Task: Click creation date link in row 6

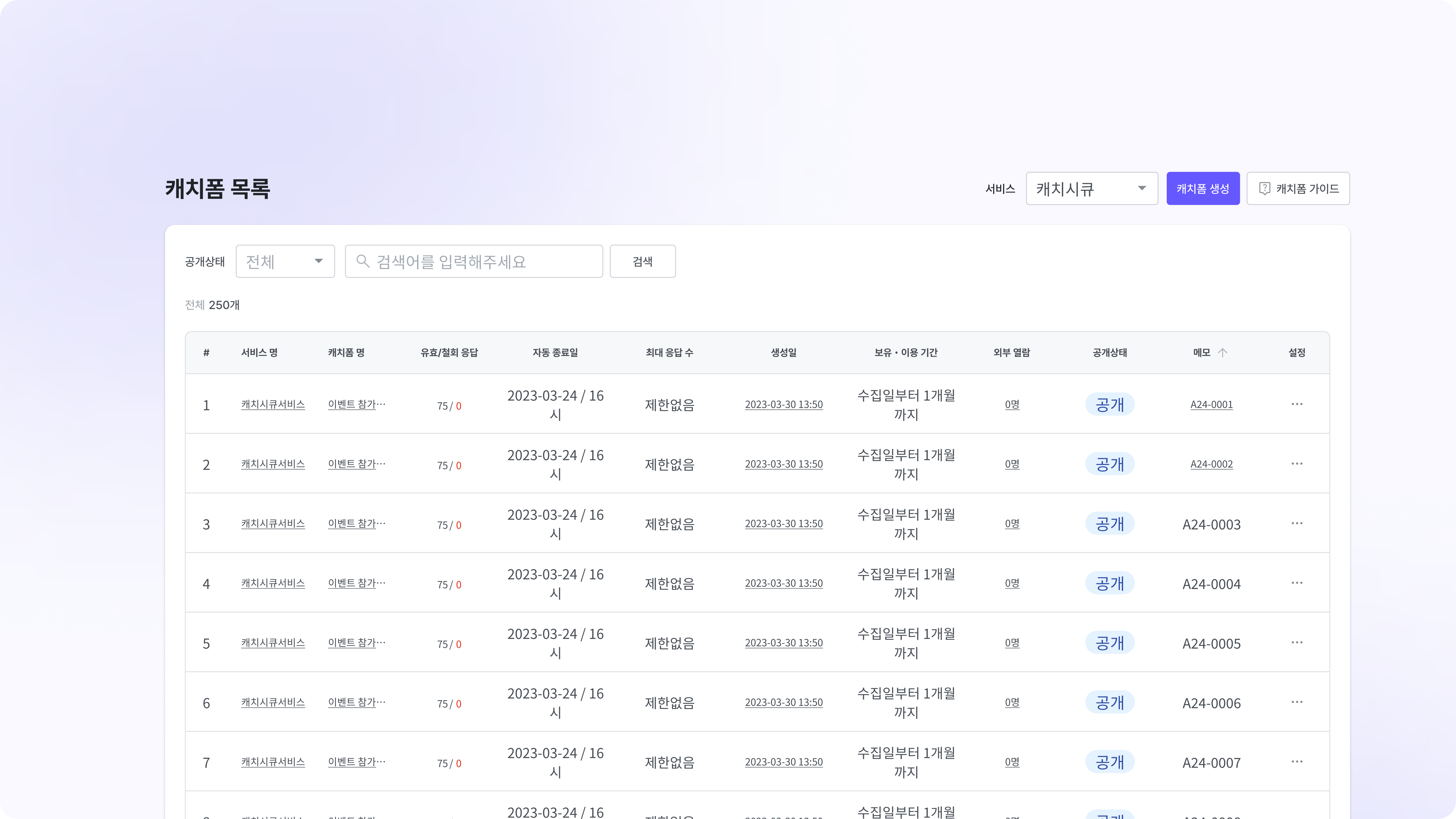Action: pyautogui.click(x=783, y=702)
